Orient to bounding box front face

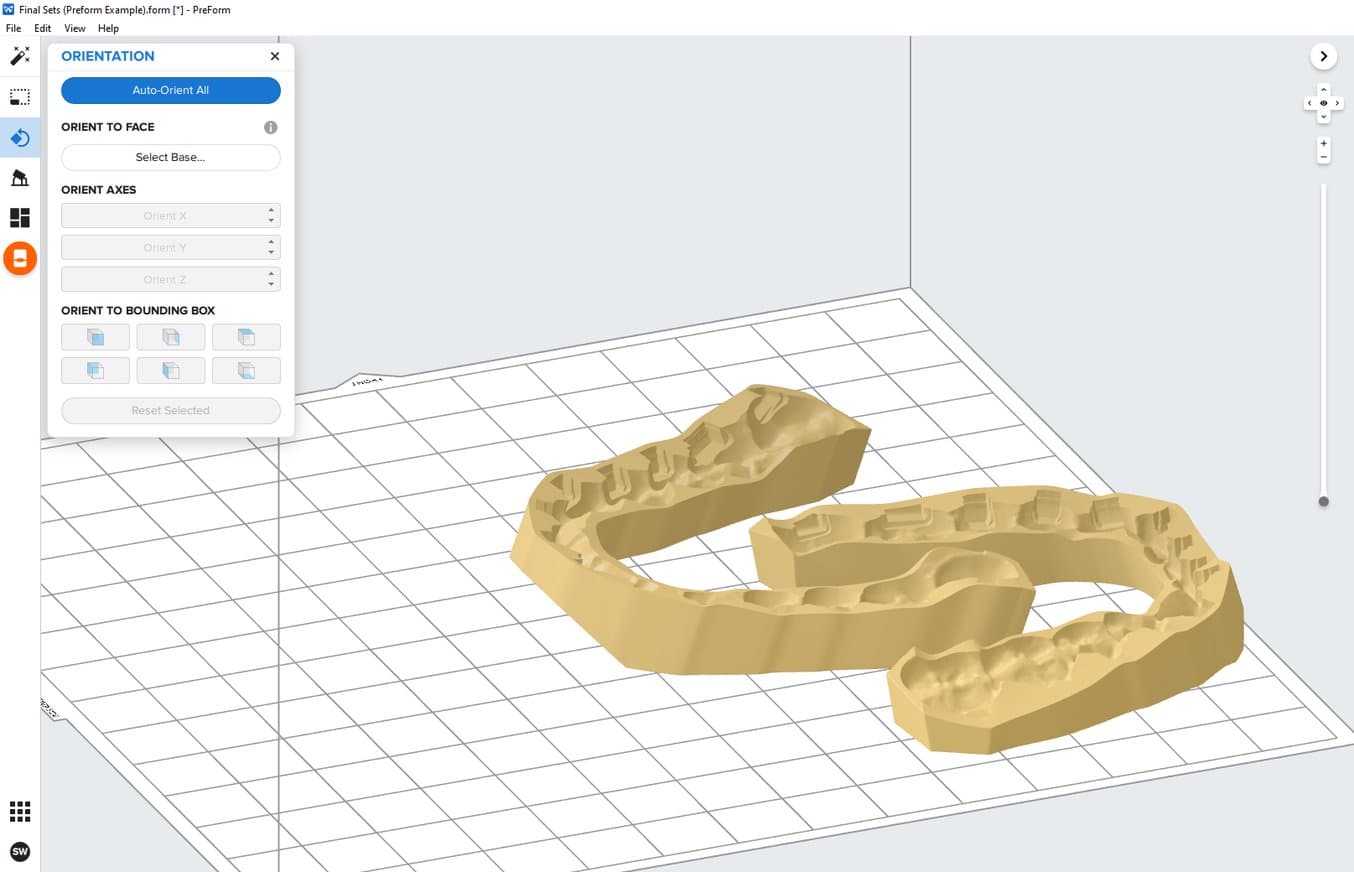pos(95,337)
